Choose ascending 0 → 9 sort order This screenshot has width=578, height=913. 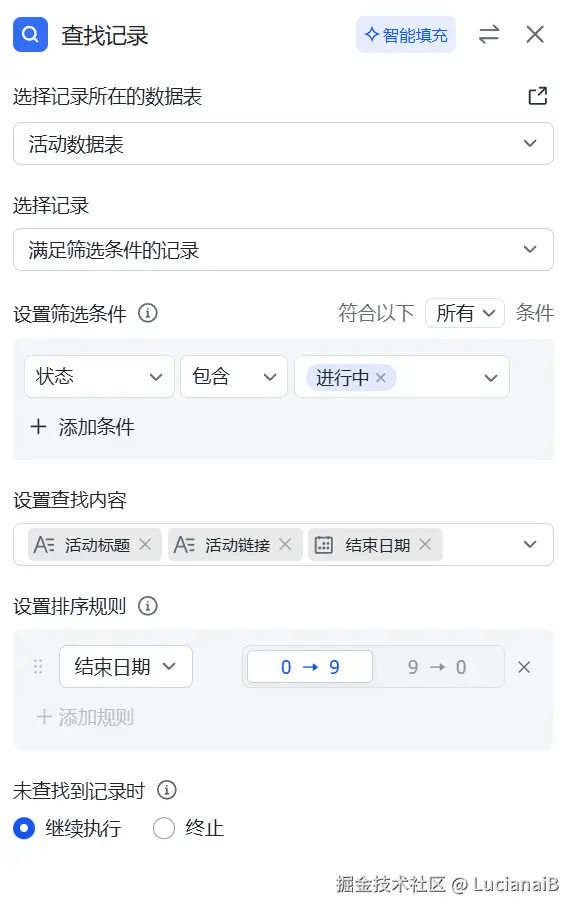[310, 667]
